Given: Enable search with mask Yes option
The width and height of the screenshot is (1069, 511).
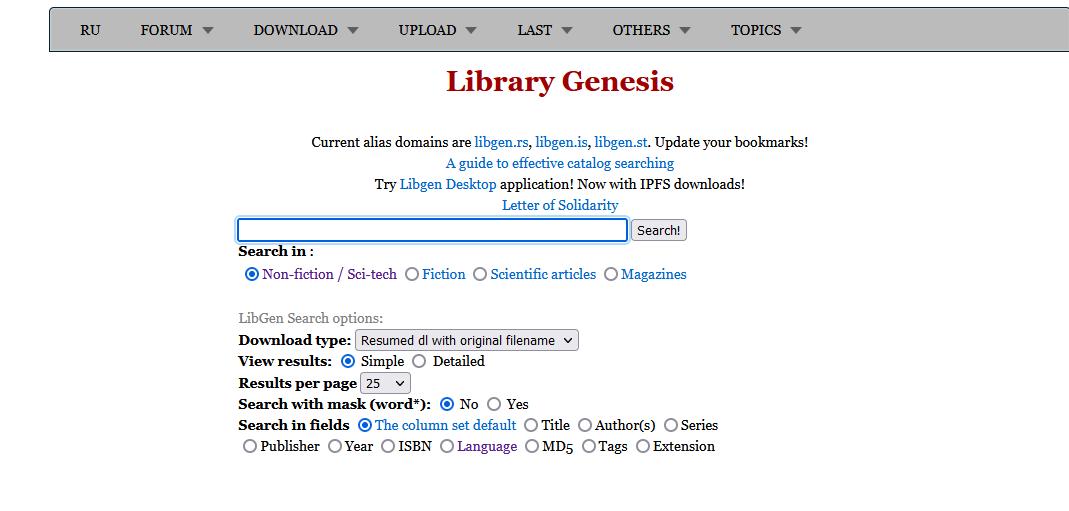Looking at the screenshot, I should click(494, 404).
